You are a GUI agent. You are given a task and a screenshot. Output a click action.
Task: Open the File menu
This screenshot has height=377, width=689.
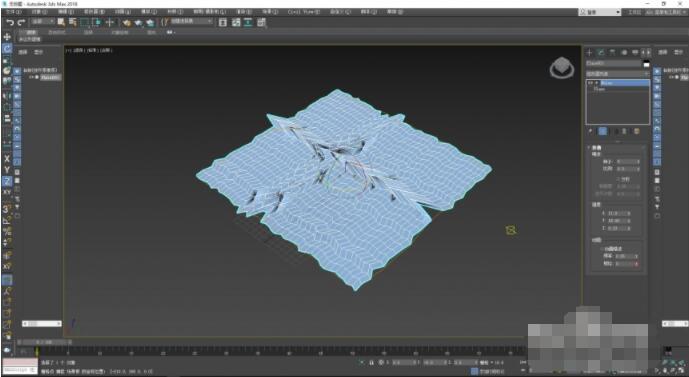pos(12,12)
